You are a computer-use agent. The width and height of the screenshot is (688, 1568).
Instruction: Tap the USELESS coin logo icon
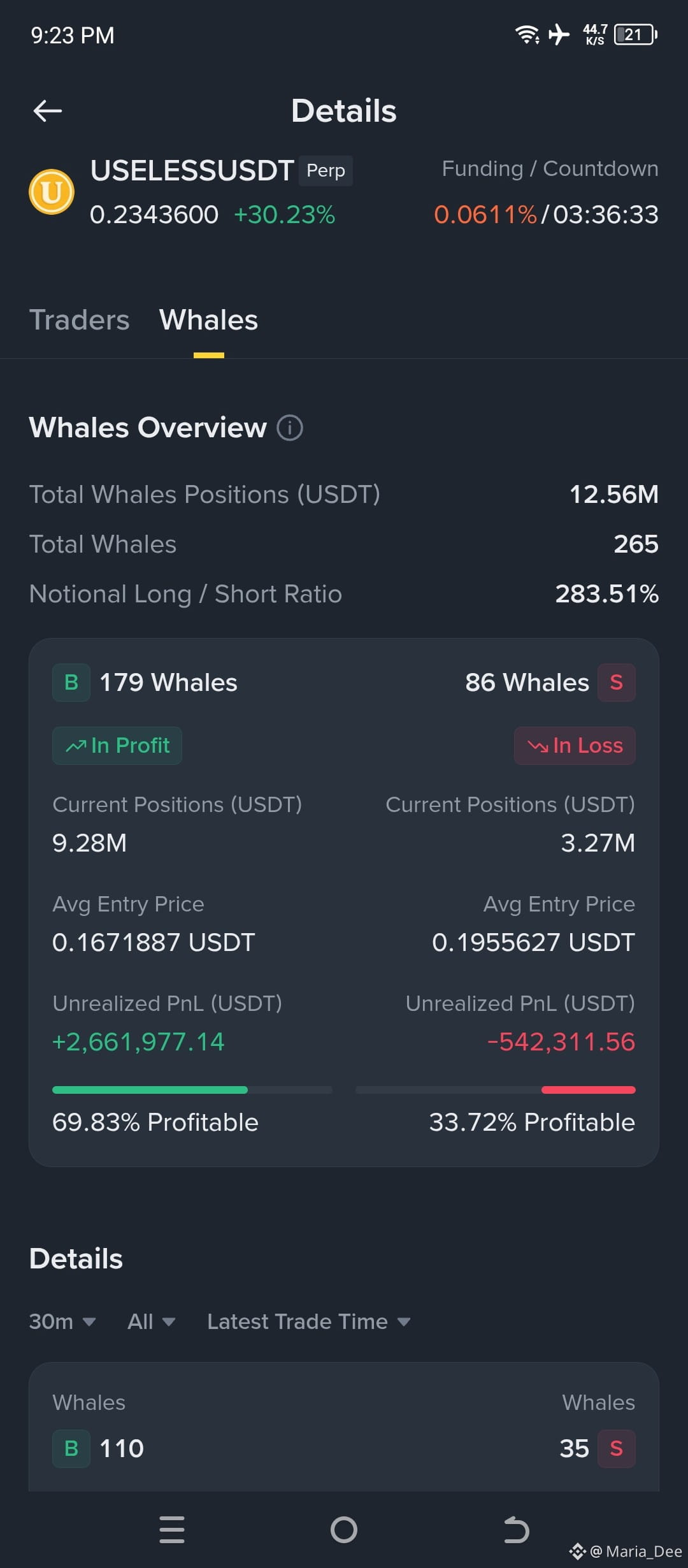point(52,192)
